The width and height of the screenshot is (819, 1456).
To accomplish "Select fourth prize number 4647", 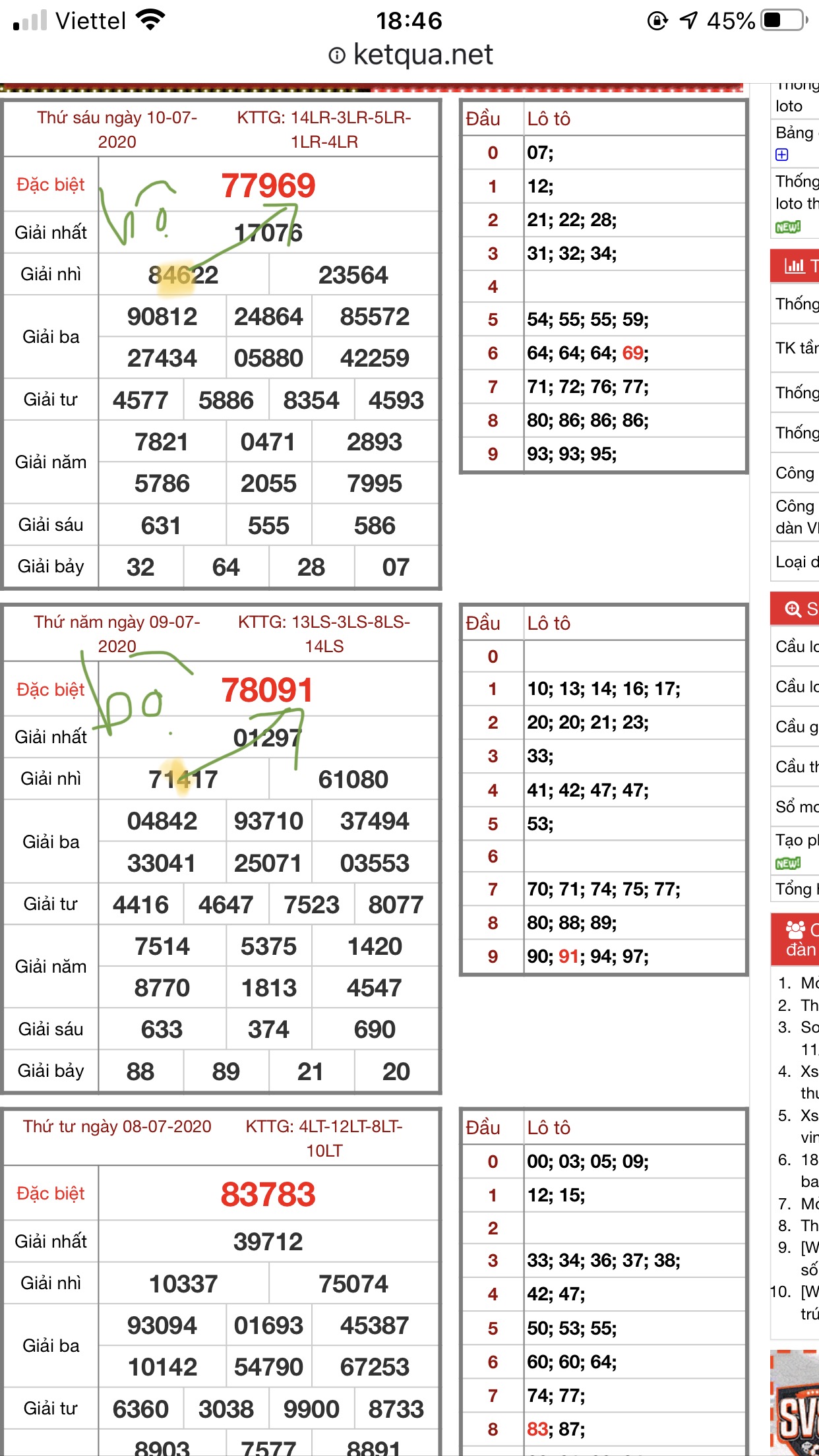I will click(226, 905).
